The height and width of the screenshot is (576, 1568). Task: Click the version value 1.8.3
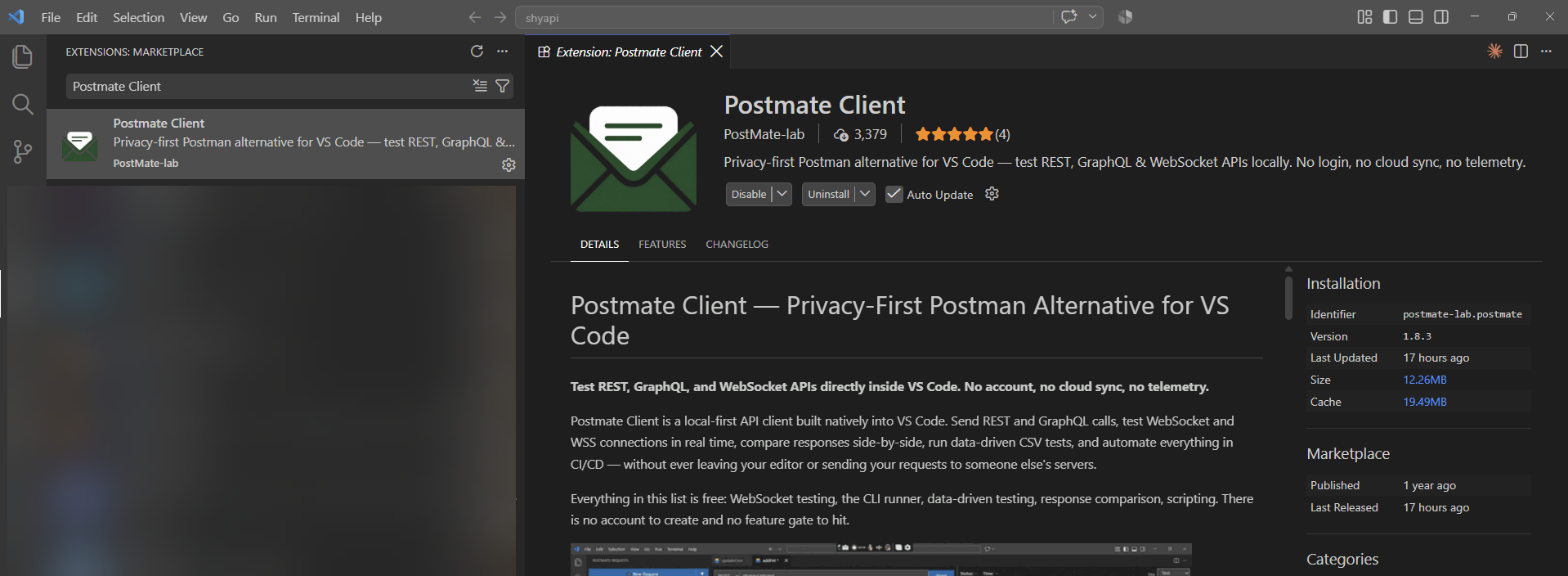point(1417,336)
